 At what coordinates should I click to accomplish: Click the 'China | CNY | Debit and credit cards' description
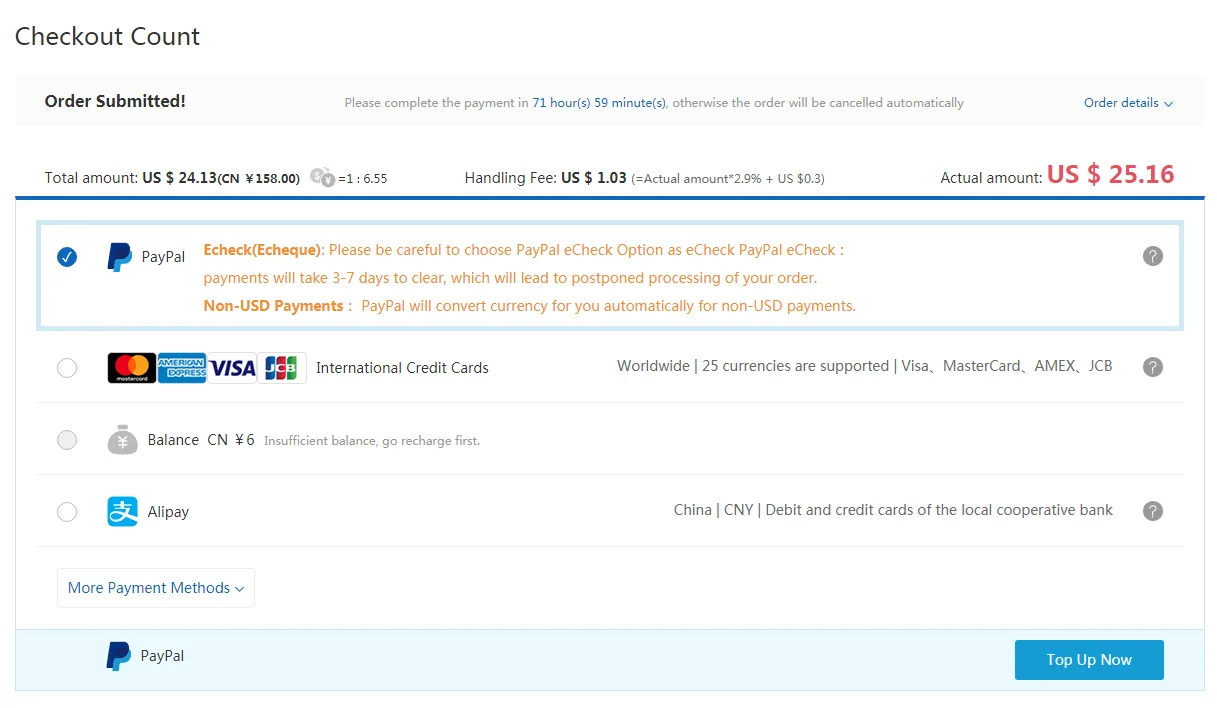(893, 510)
